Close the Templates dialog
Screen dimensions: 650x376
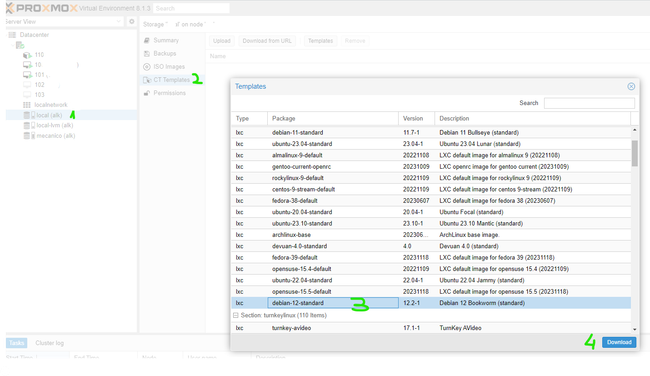631,86
